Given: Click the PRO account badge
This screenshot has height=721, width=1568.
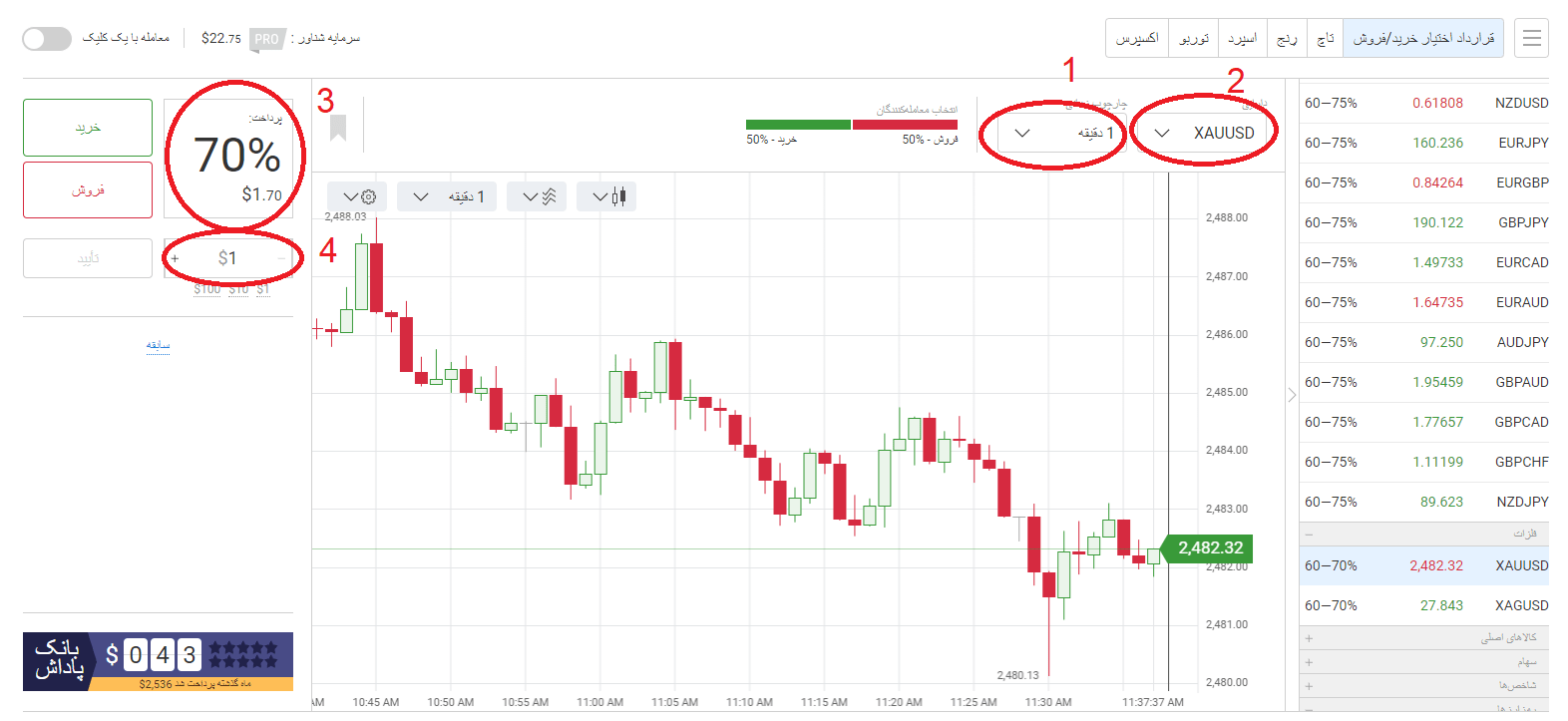Looking at the screenshot, I should tap(266, 39).
